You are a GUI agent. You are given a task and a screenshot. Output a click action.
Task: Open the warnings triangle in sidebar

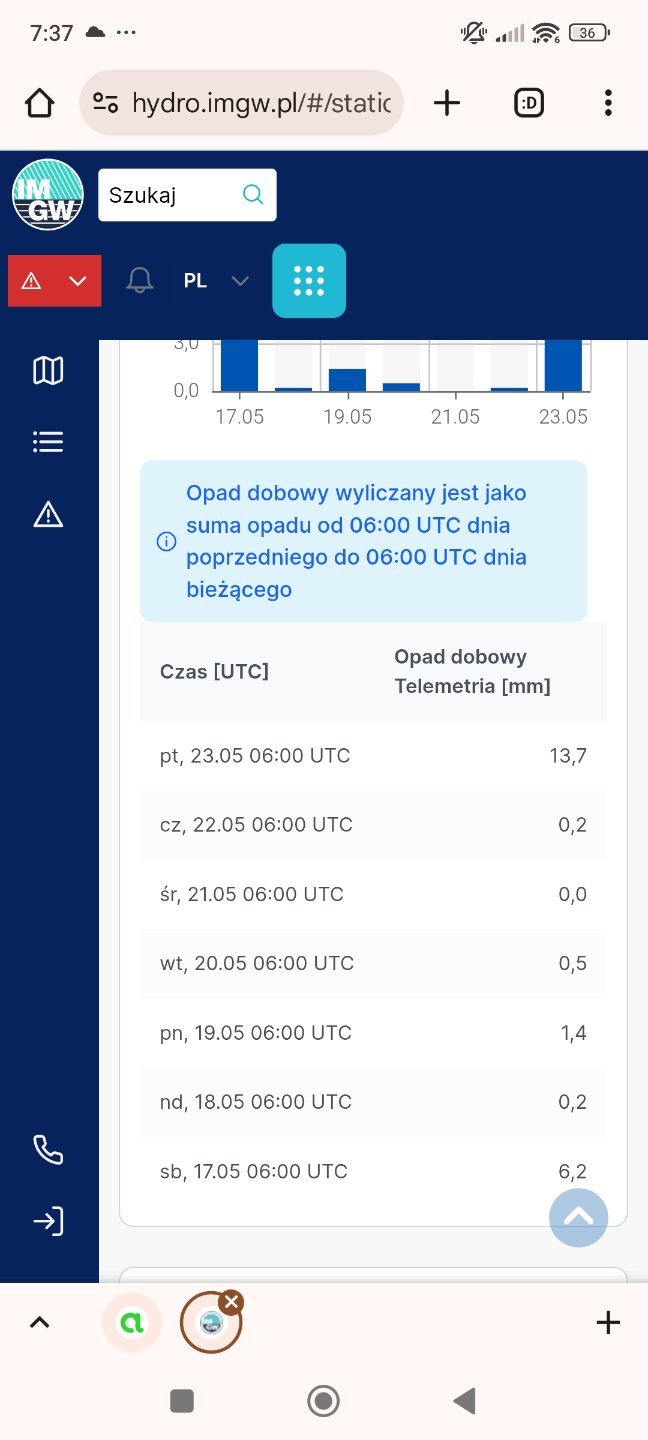click(x=48, y=514)
